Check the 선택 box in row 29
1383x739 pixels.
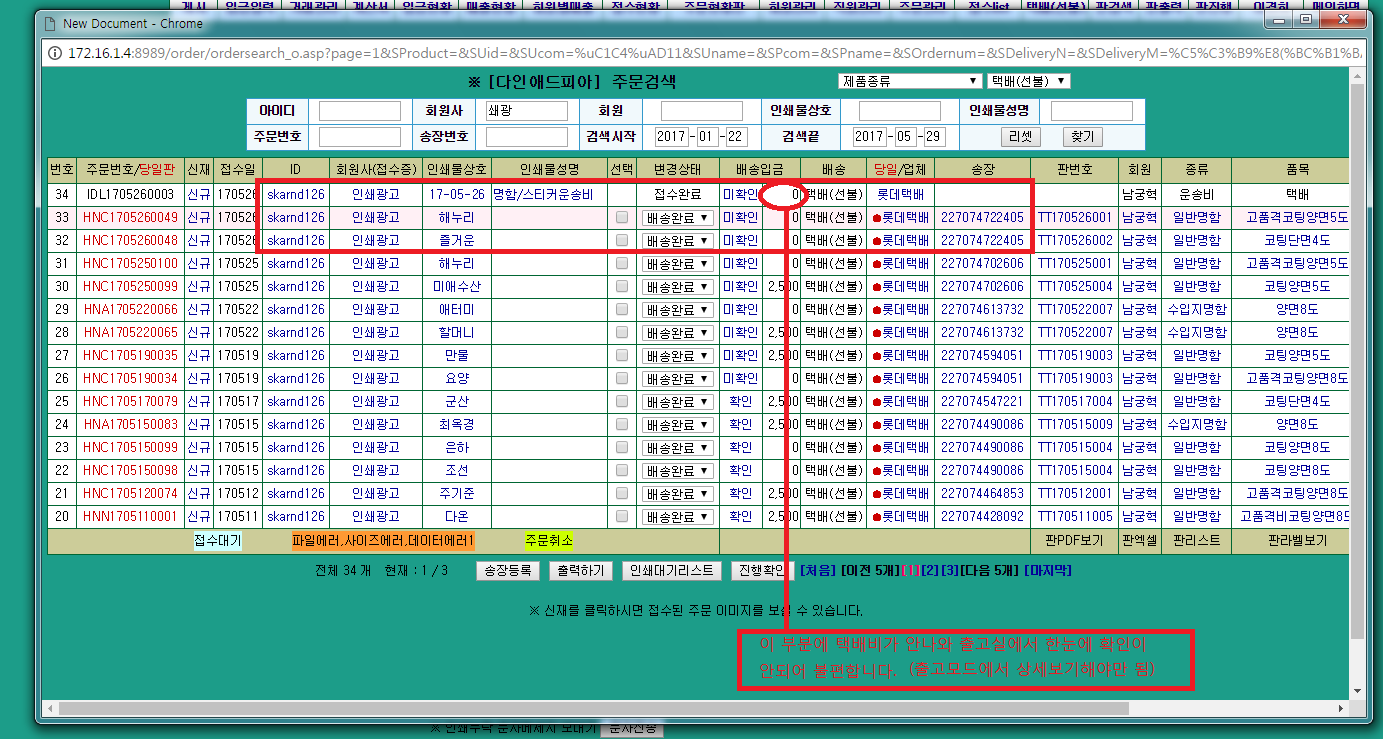click(x=622, y=309)
